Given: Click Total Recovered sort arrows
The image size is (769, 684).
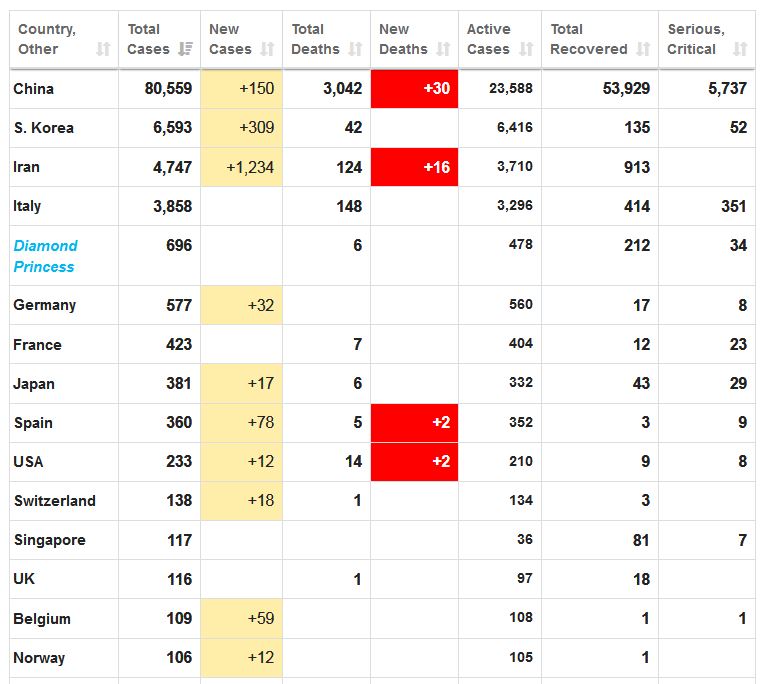Looking at the screenshot, I should [x=643, y=49].
